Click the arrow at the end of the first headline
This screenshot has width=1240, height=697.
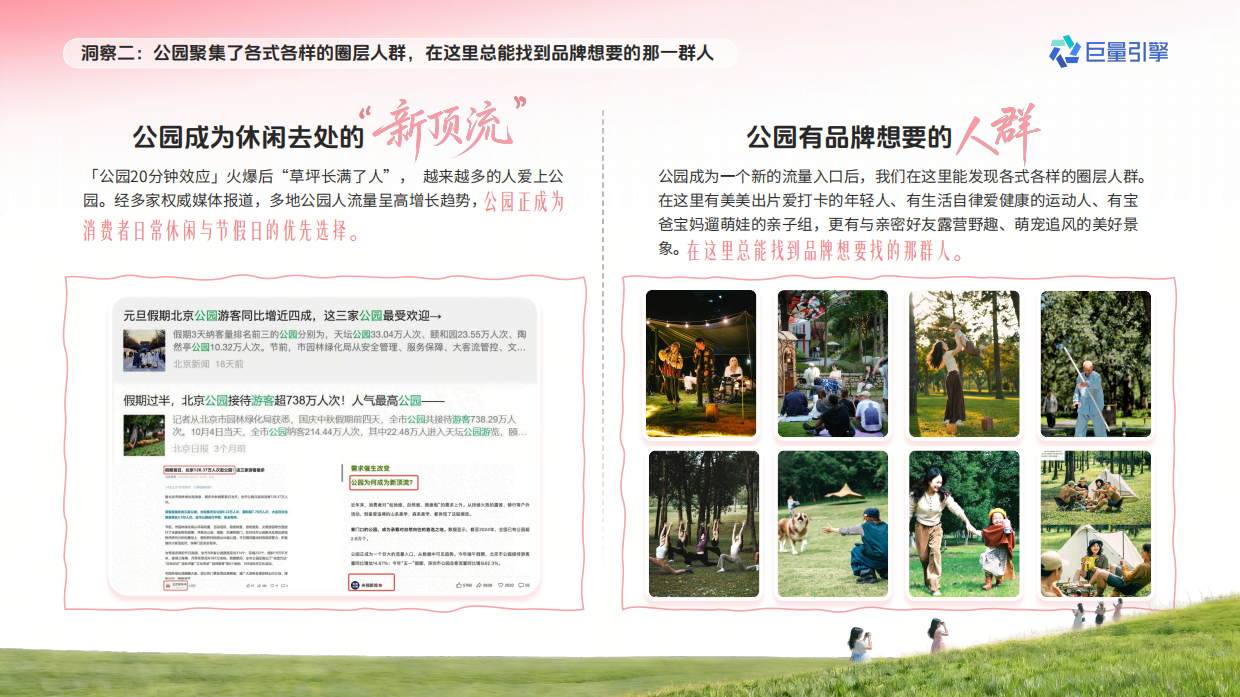(x=437, y=316)
